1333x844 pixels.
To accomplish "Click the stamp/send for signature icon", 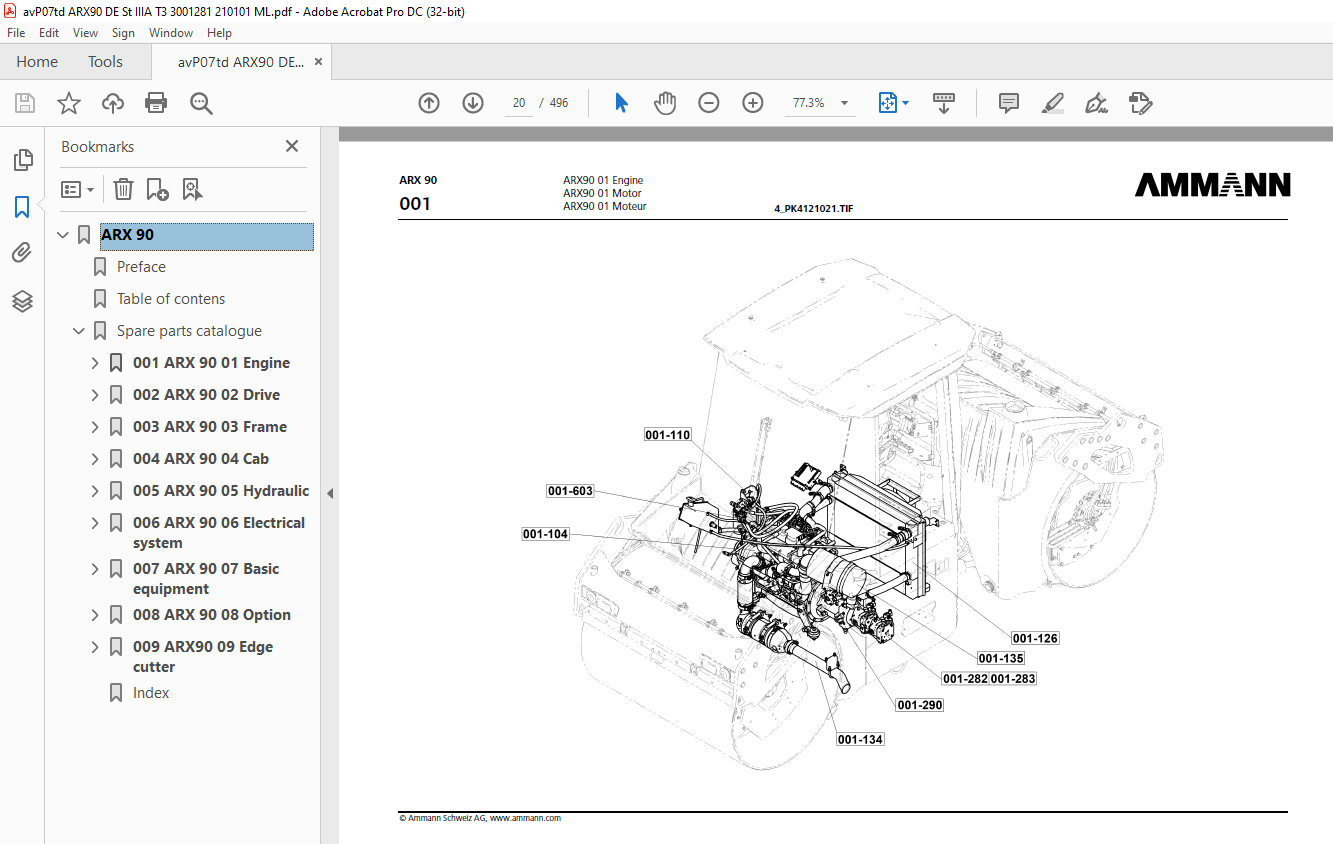I will 1141,103.
